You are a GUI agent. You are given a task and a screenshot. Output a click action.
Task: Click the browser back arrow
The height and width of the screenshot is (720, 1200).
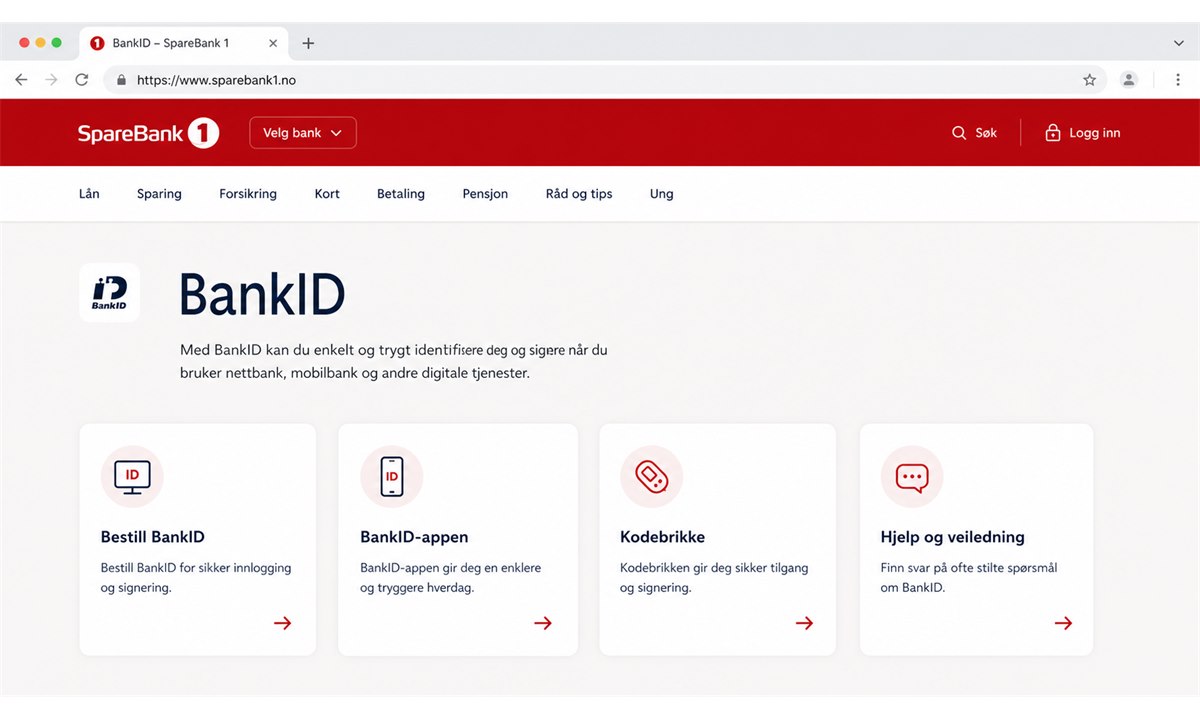[x=21, y=80]
